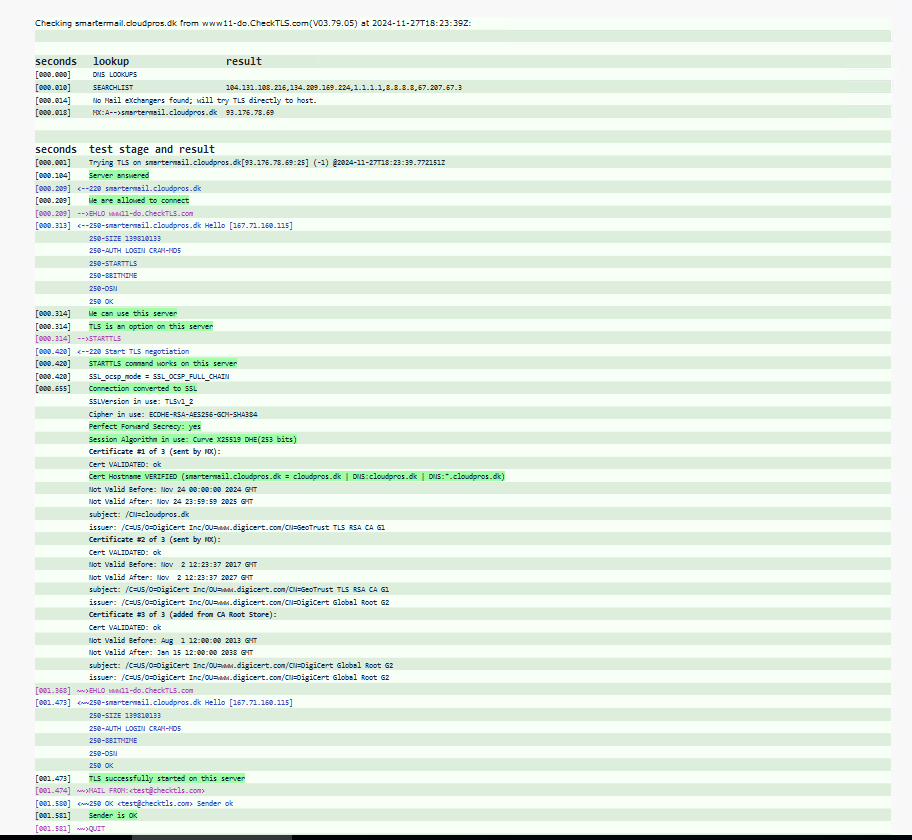
Task: Click the green 'Sender is OK' status
Action: tap(113, 815)
